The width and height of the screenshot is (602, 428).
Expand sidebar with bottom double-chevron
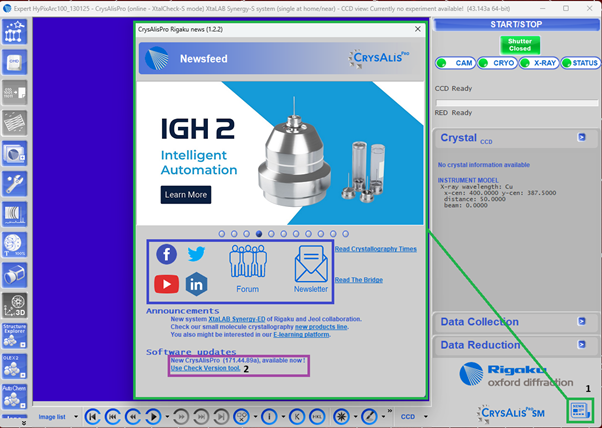click(x=24, y=423)
